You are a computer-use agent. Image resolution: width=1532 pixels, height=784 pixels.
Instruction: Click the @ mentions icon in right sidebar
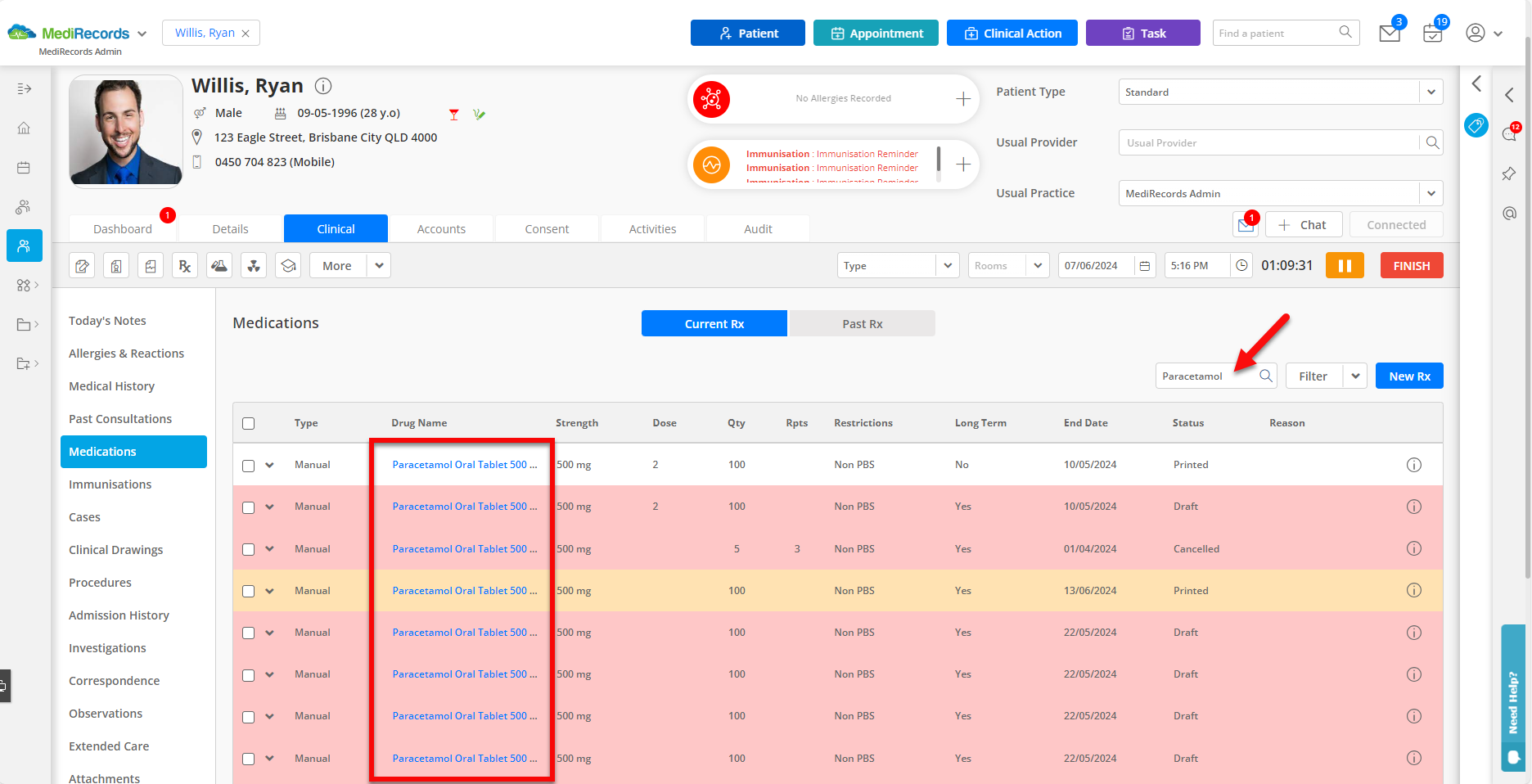pyautogui.click(x=1509, y=214)
